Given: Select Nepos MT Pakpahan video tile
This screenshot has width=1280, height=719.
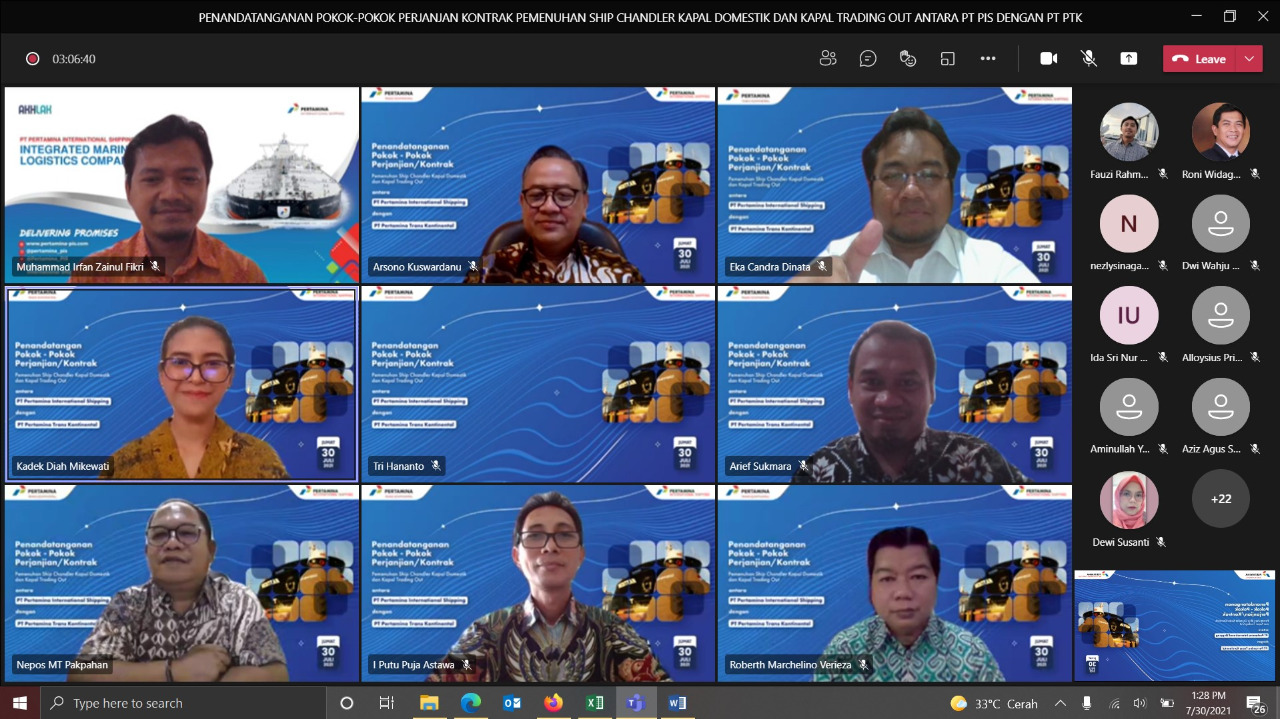Looking at the screenshot, I should coord(182,583).
